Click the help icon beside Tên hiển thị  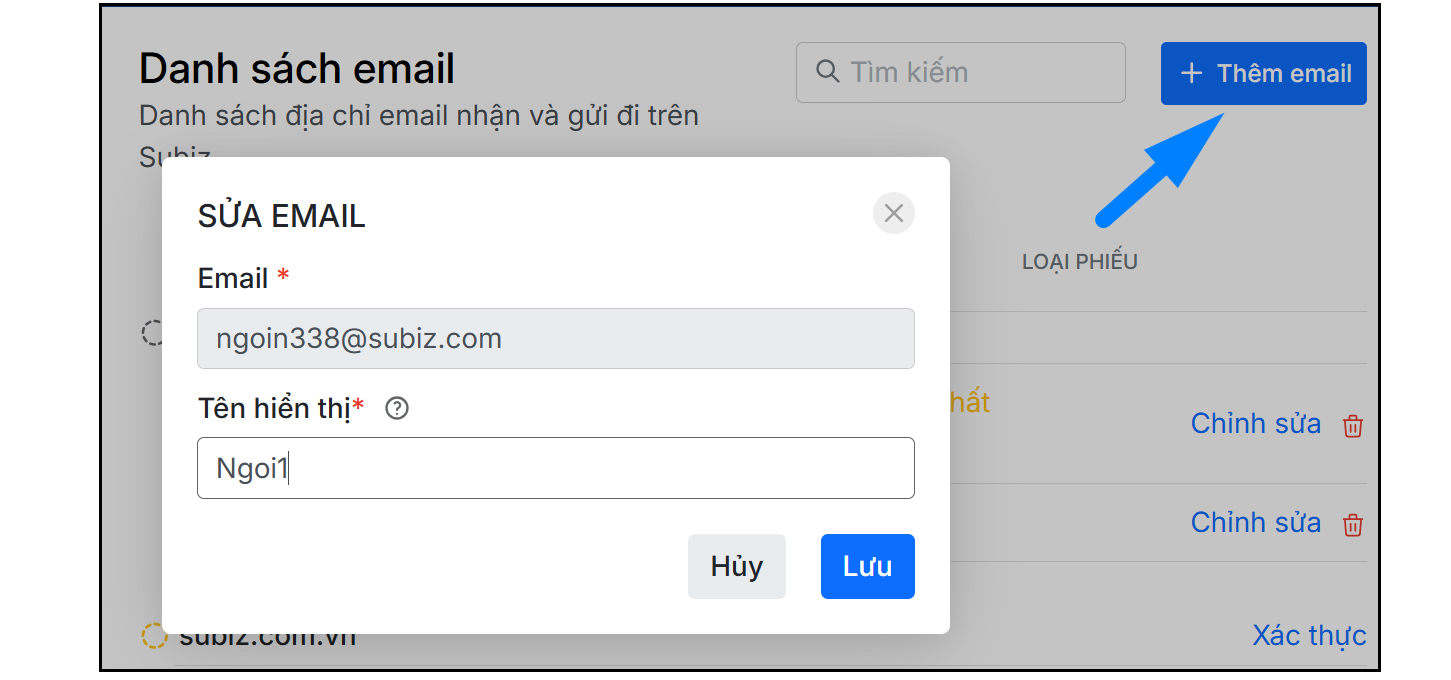pos(397,408)
